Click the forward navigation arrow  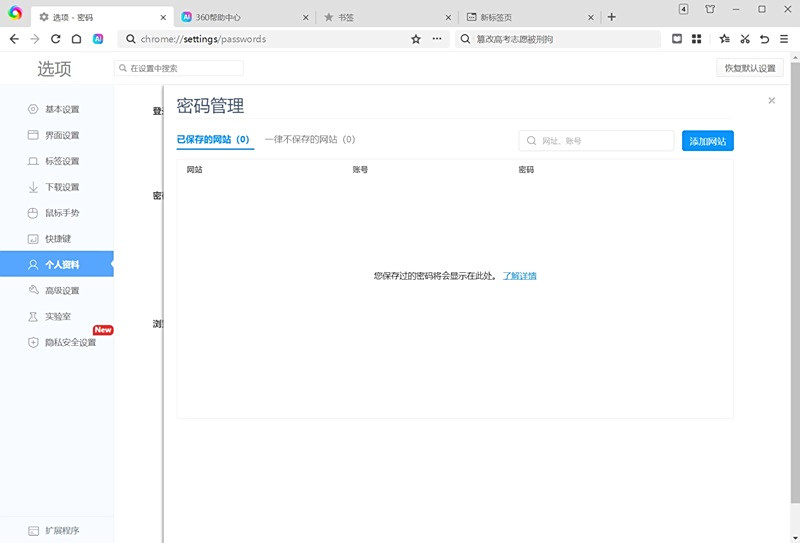pos(35,39)
